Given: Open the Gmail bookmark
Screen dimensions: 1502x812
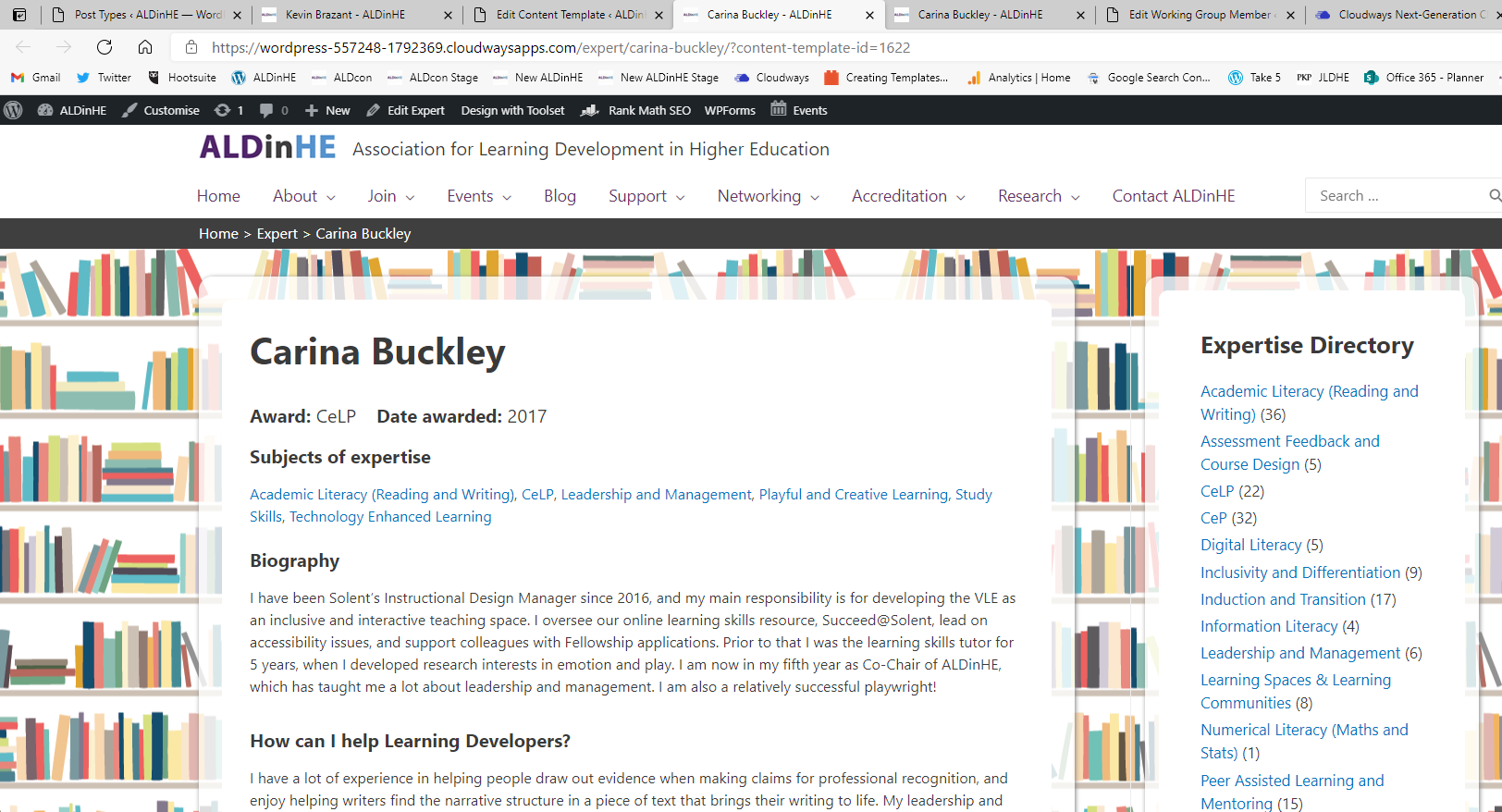Looking at the screenshot, I should [x=36, y=78].
